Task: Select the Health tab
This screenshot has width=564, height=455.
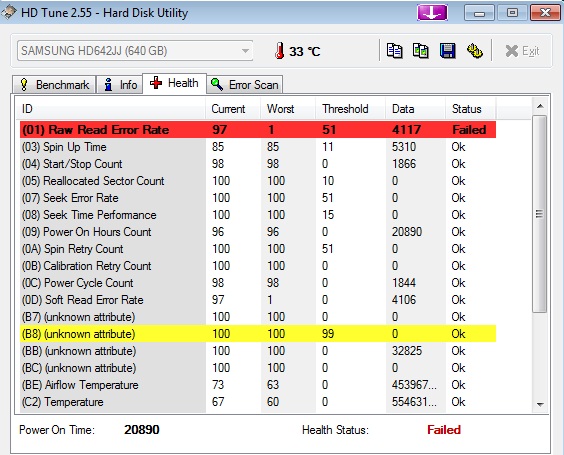Action: pyautogui.click(x=174, y=83)
